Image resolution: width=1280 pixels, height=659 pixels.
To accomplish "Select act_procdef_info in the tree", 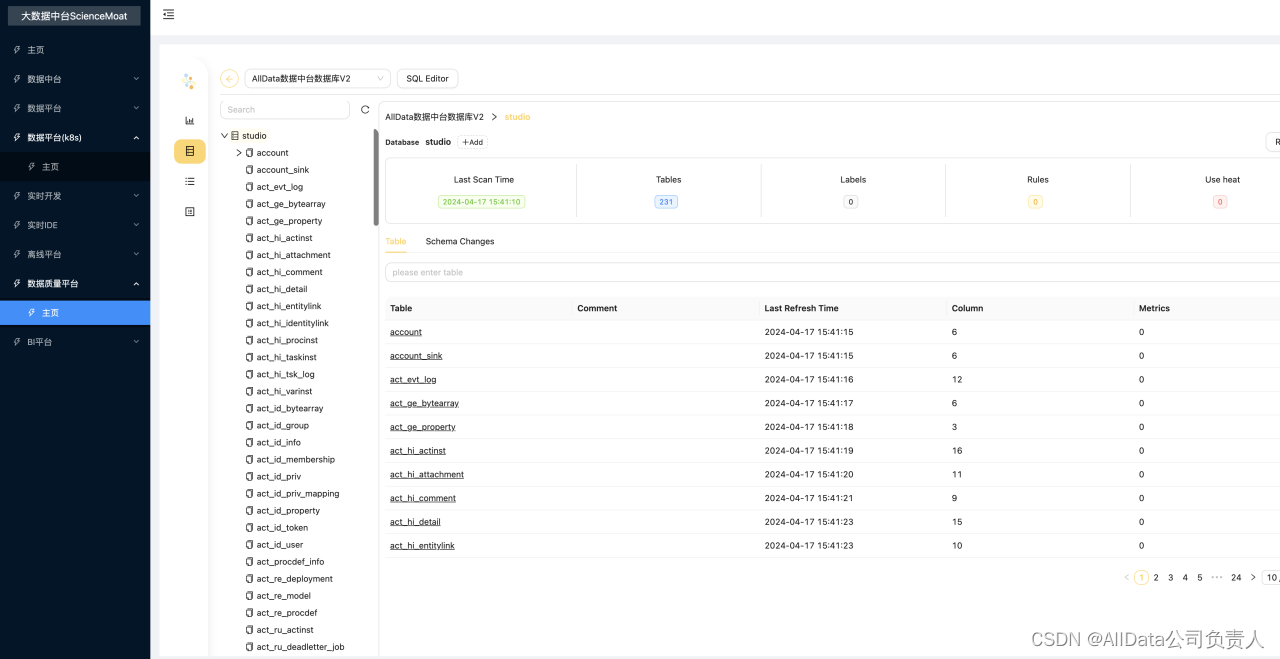I will point(290,562).
